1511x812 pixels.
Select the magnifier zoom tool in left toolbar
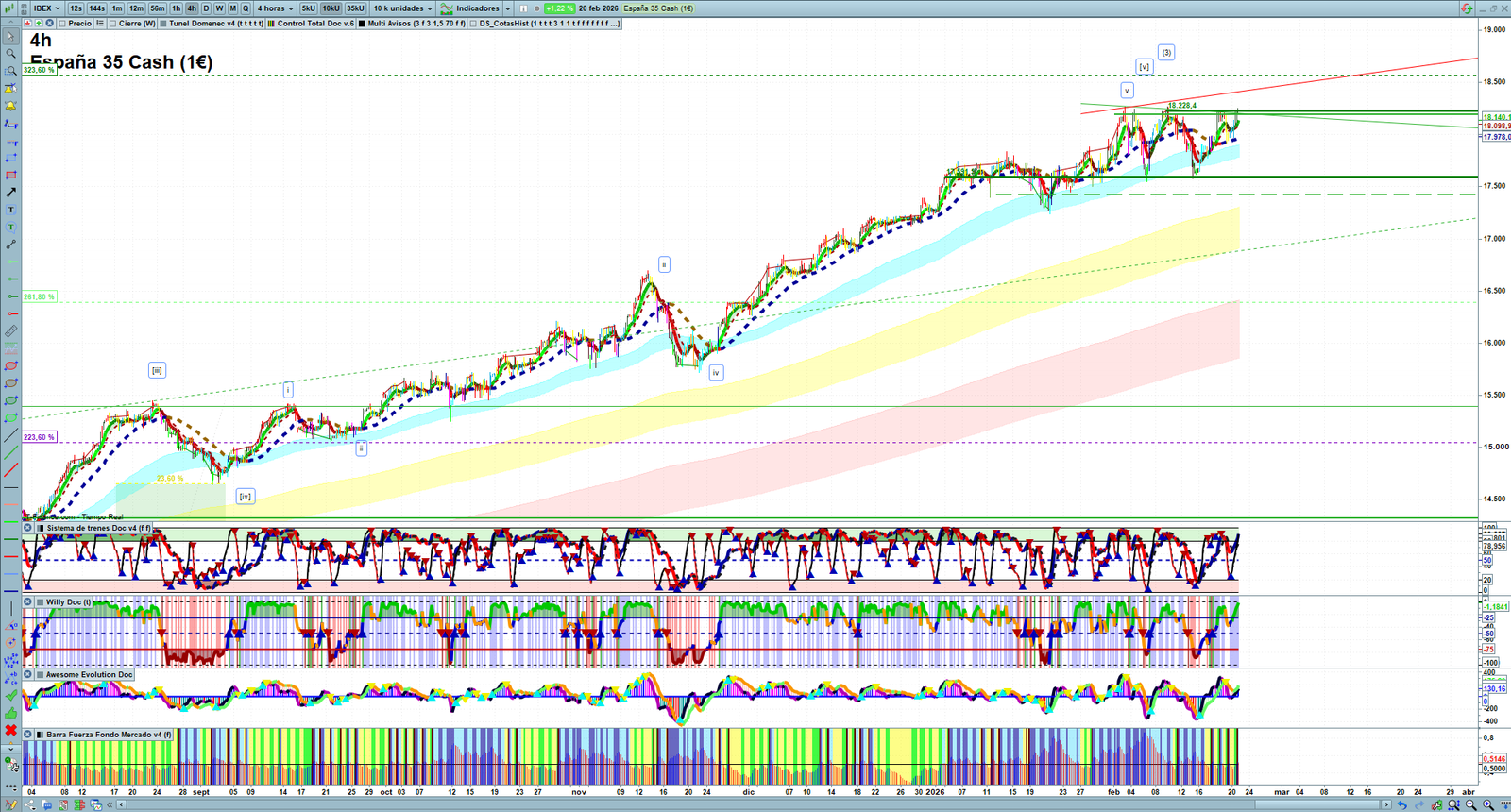10,54
